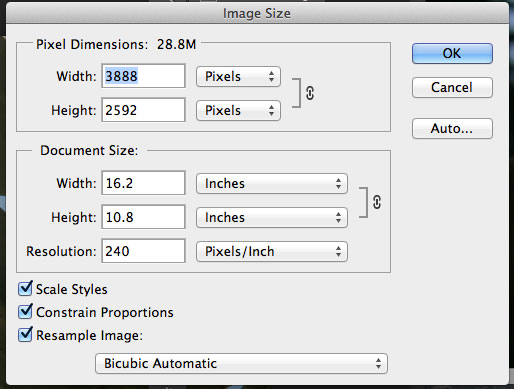Open the Pixels/Inch resolution units dropdown
This screenshot has width=514, height=389.
(272, 252)
